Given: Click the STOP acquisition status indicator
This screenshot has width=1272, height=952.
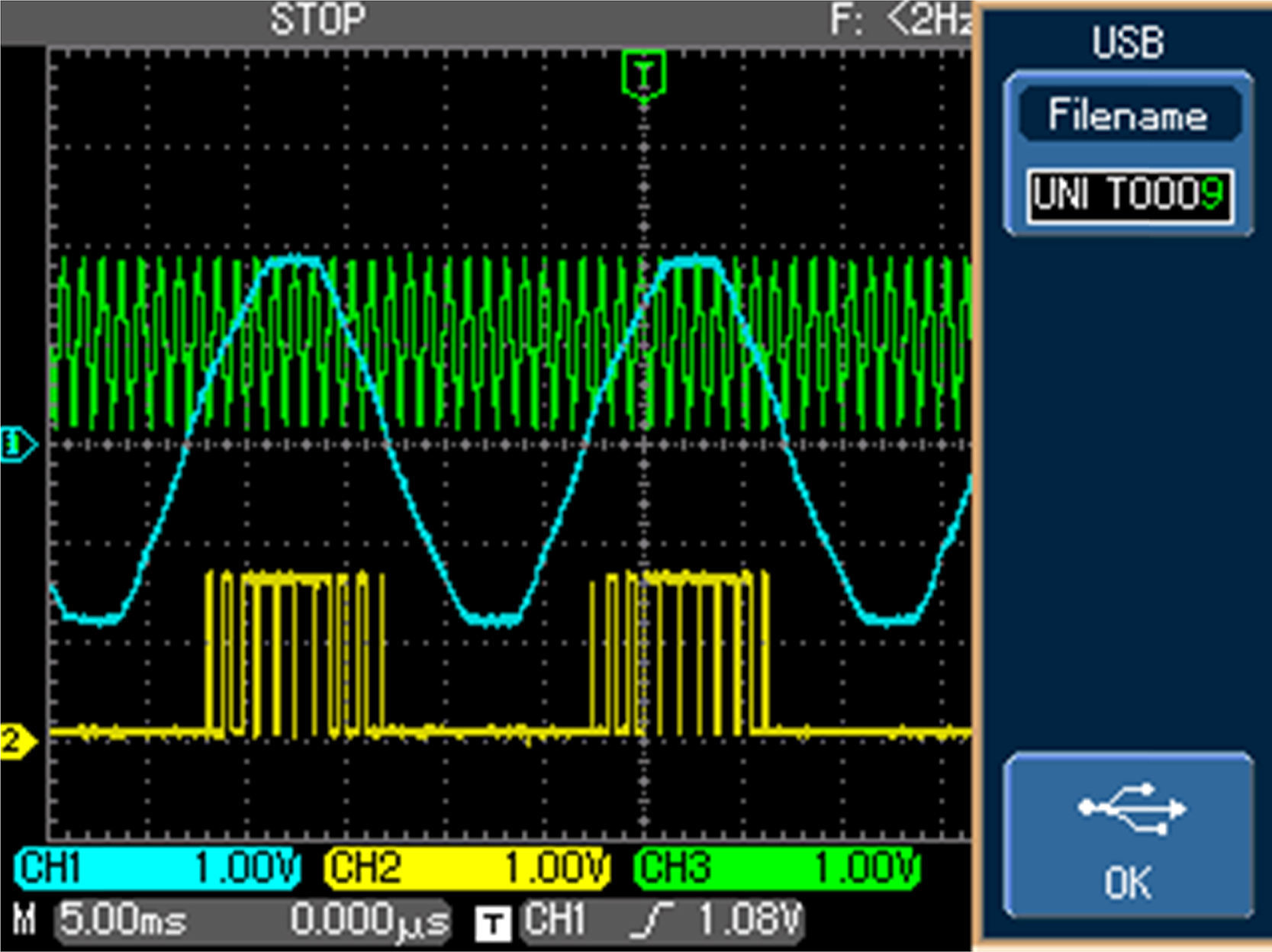Looking at the screenshot, I should point(317,20).
